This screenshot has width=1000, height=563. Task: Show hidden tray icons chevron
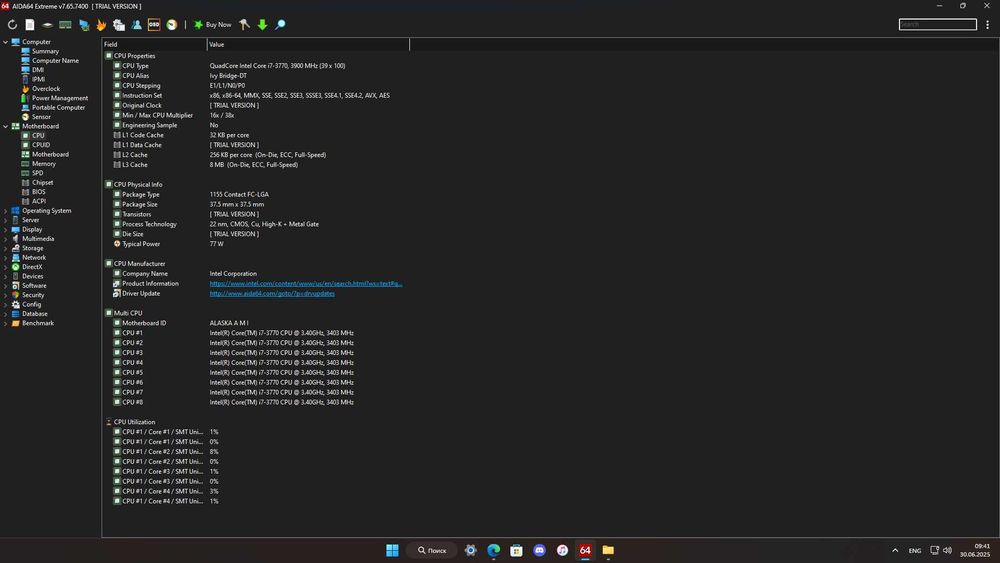895,550
